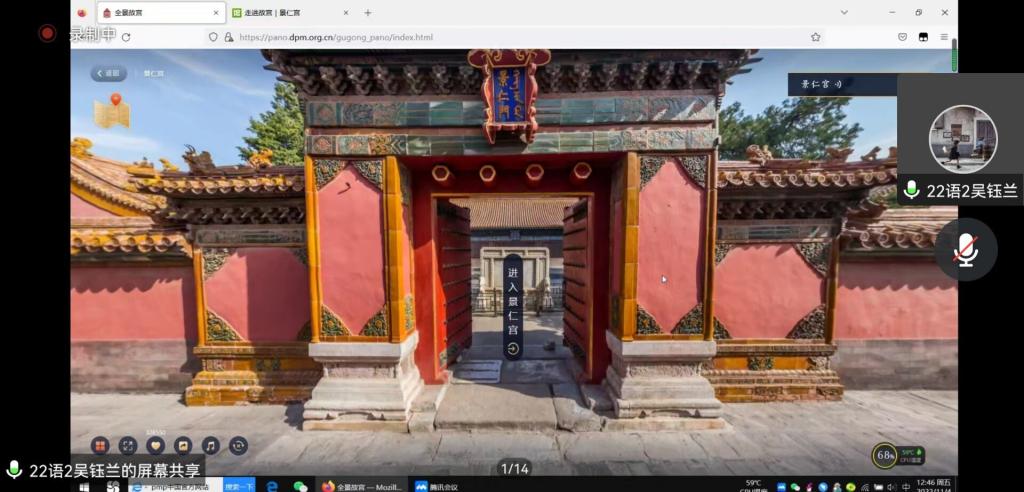Open Firefox application menu
Viewport: 1024px width, 492px height.
[x=944, y=37]
